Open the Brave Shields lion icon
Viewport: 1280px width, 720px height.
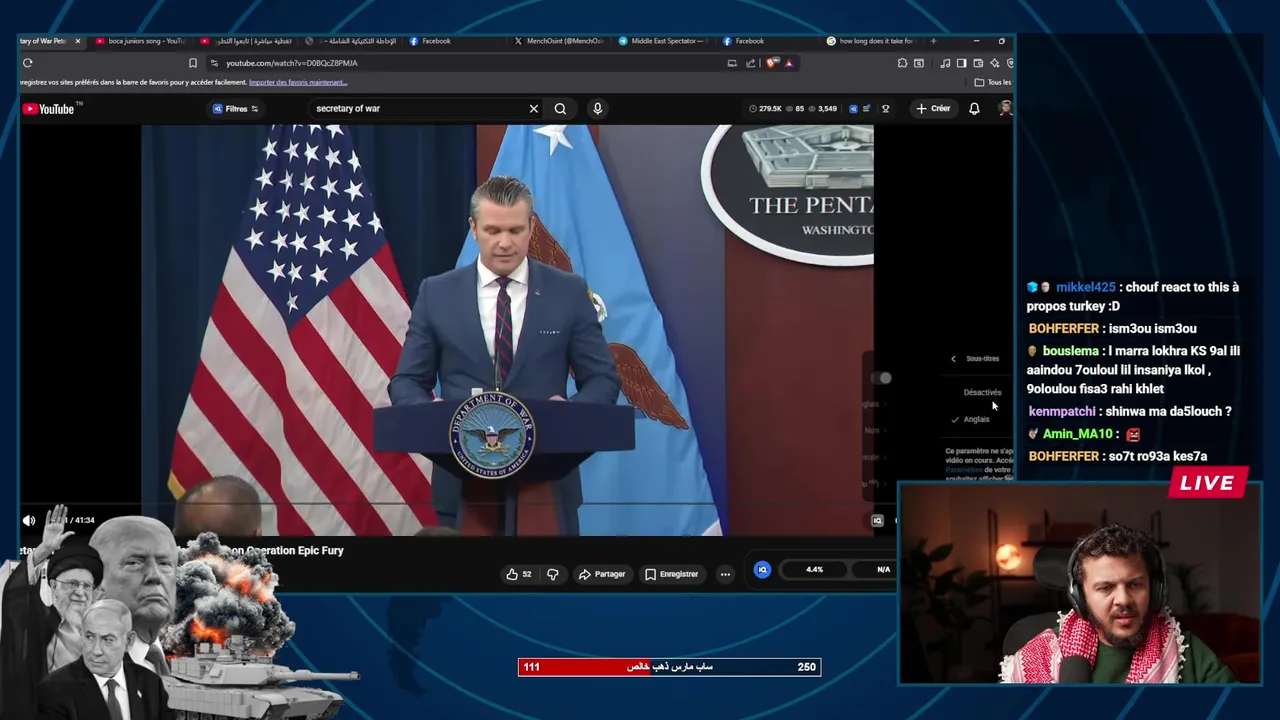coord(773,63)
